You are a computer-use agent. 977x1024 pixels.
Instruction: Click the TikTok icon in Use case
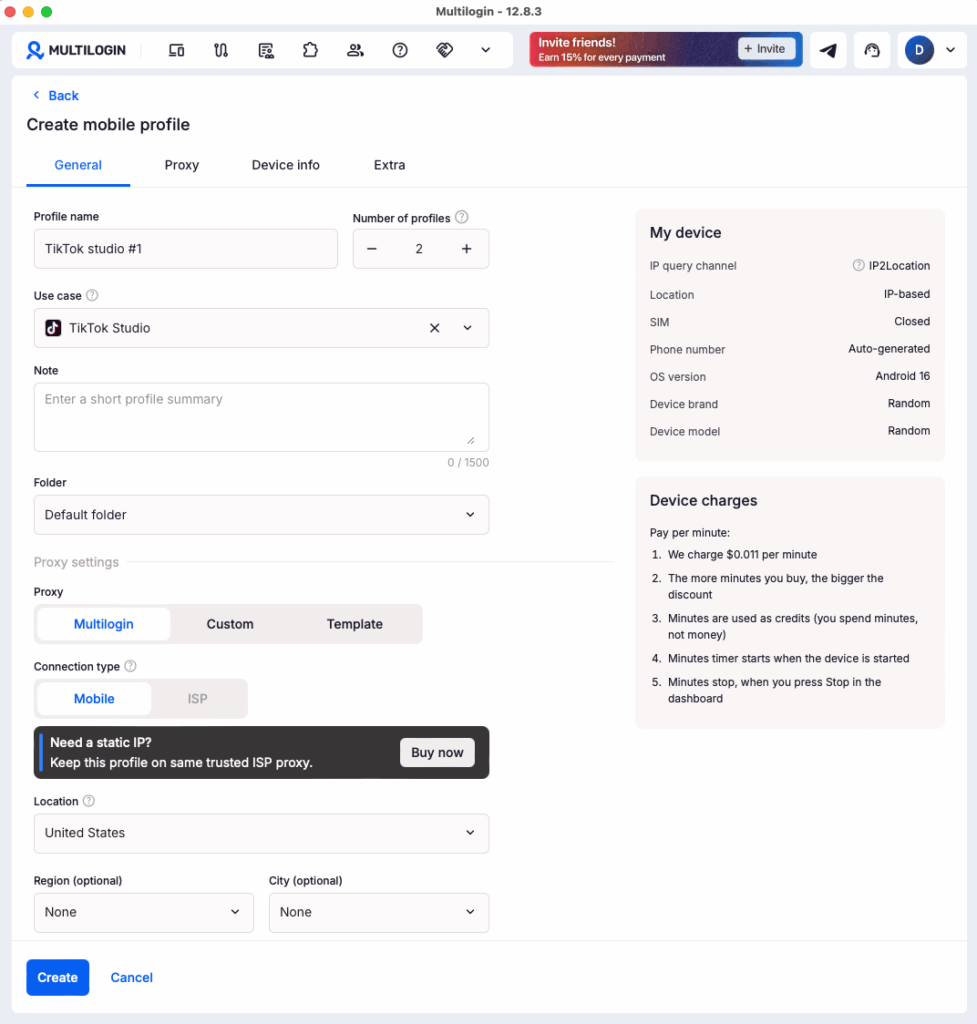[53, 328]
